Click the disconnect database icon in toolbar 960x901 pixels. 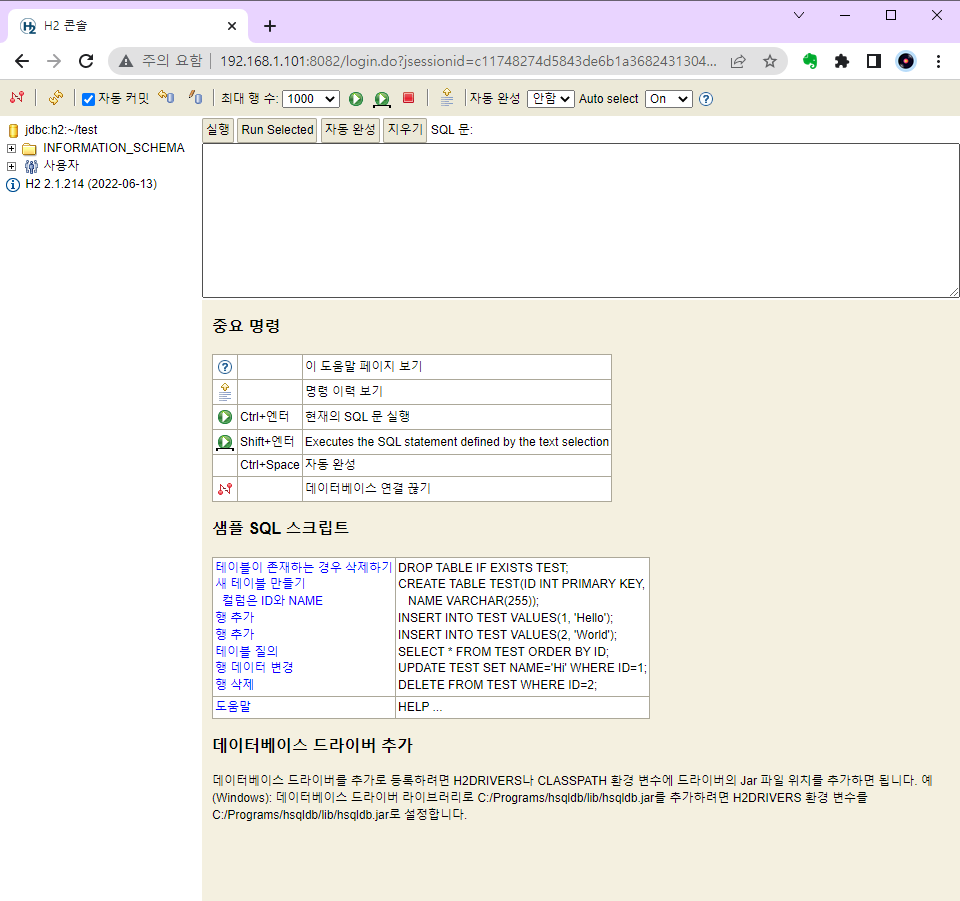pyautogui.click(x=17, y=97)
